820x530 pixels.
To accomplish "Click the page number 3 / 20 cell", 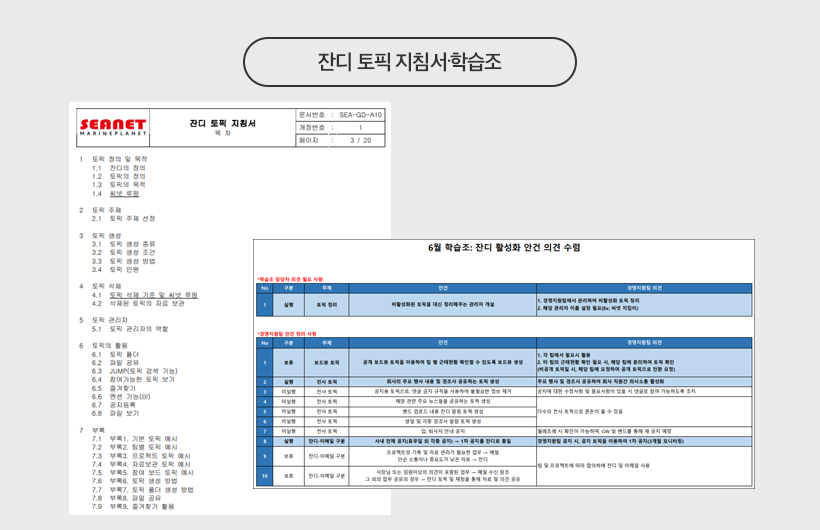I will click(340, 140).
